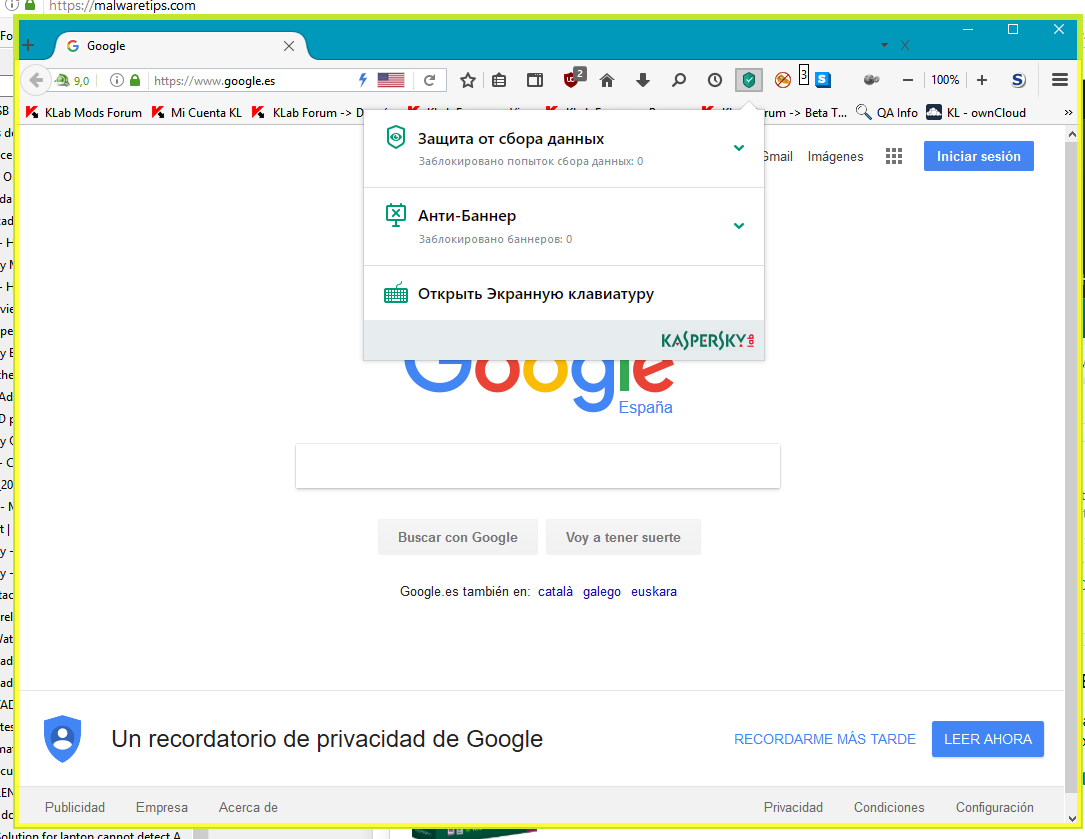Open Mi Cuenta KL bookmark
Image resolution: width=1085 pixels, height=839 pixels.
click(x=197, y=112)
